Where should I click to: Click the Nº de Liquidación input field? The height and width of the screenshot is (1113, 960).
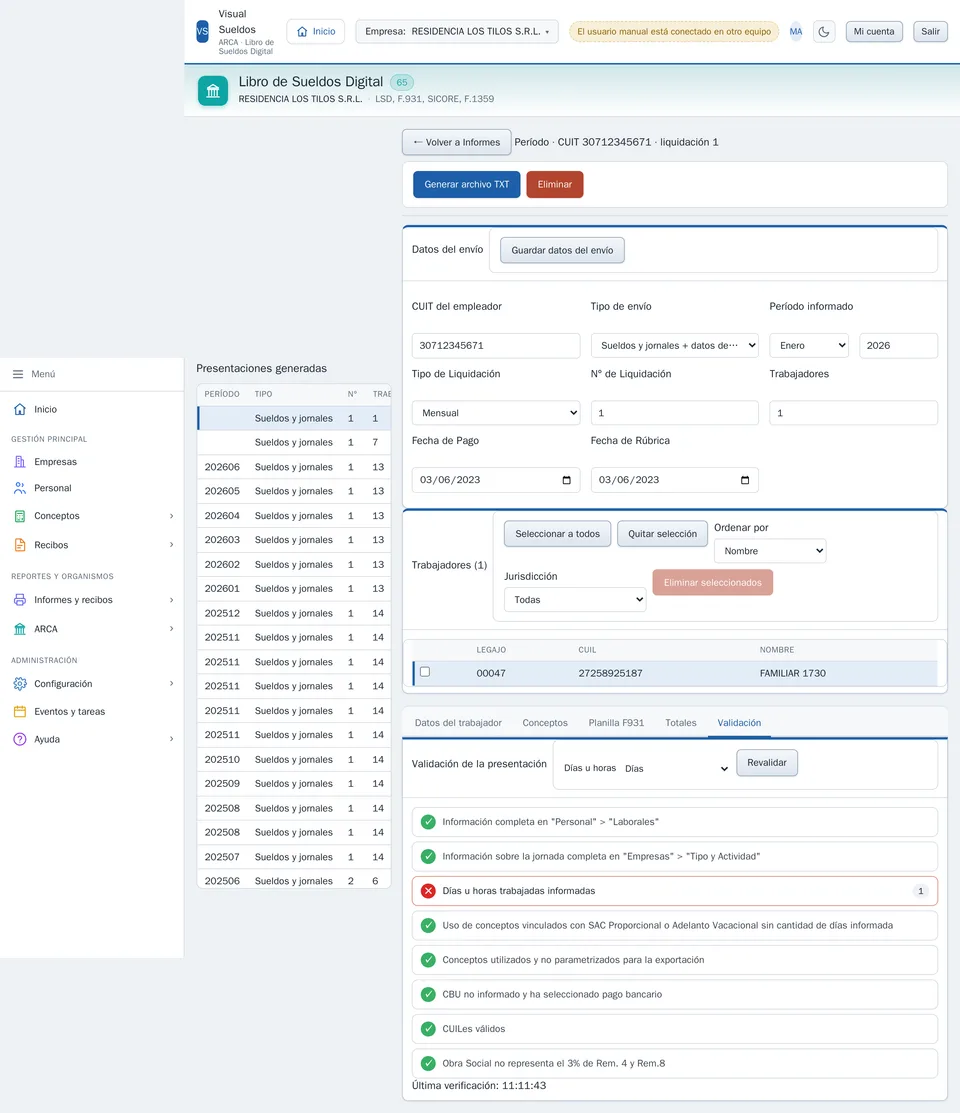click(x=675, y=413)
